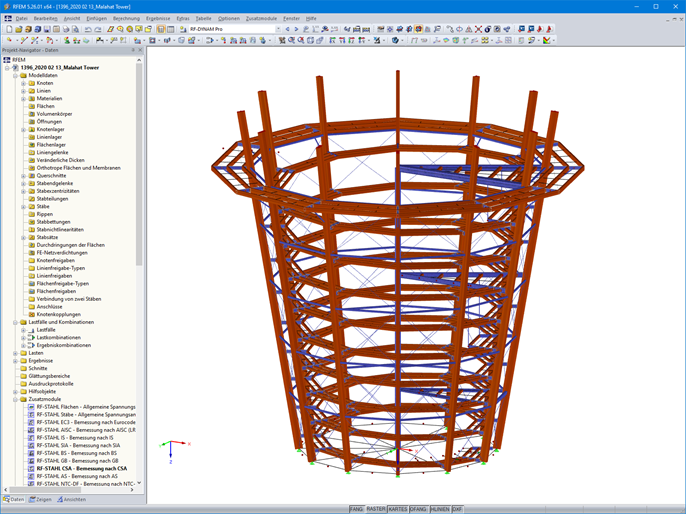Expand the Knoten tree node

[24, 83]
